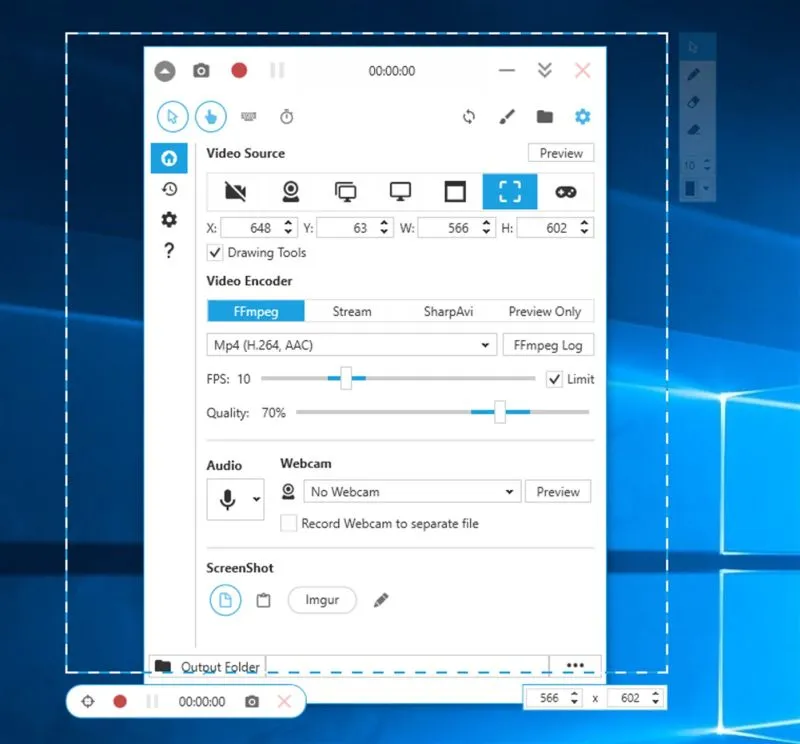
Task: Open the timer delay options
Action: 285,116
